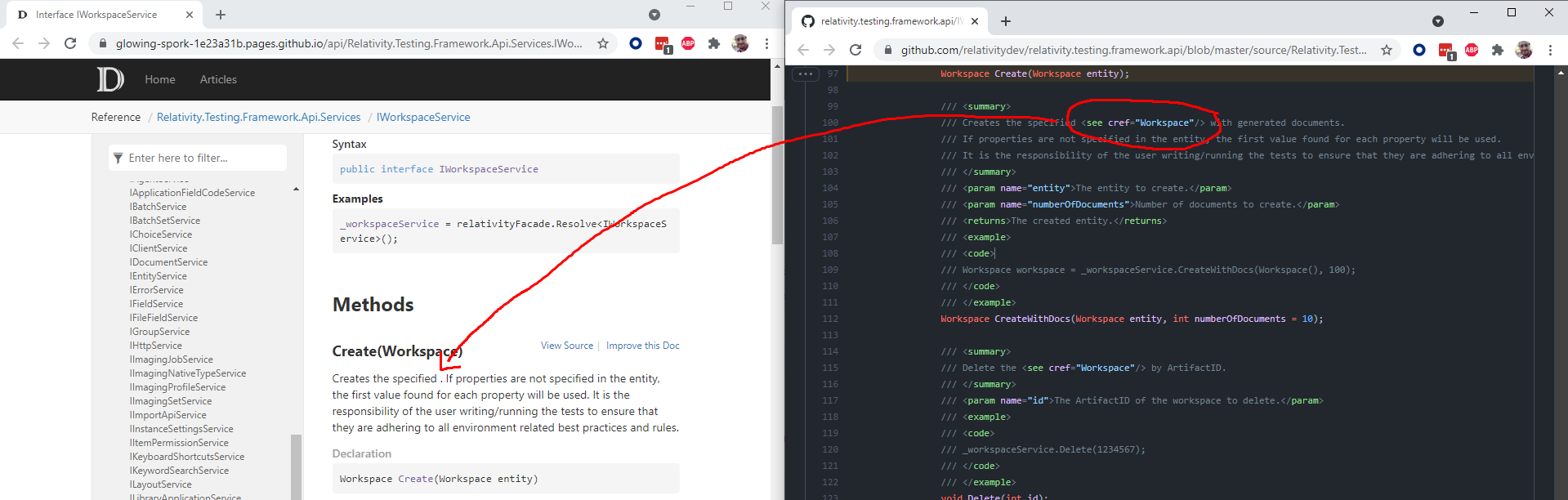Open IHttpService in the sidebar
The image size is (1568, 500).
pos(156,346)
